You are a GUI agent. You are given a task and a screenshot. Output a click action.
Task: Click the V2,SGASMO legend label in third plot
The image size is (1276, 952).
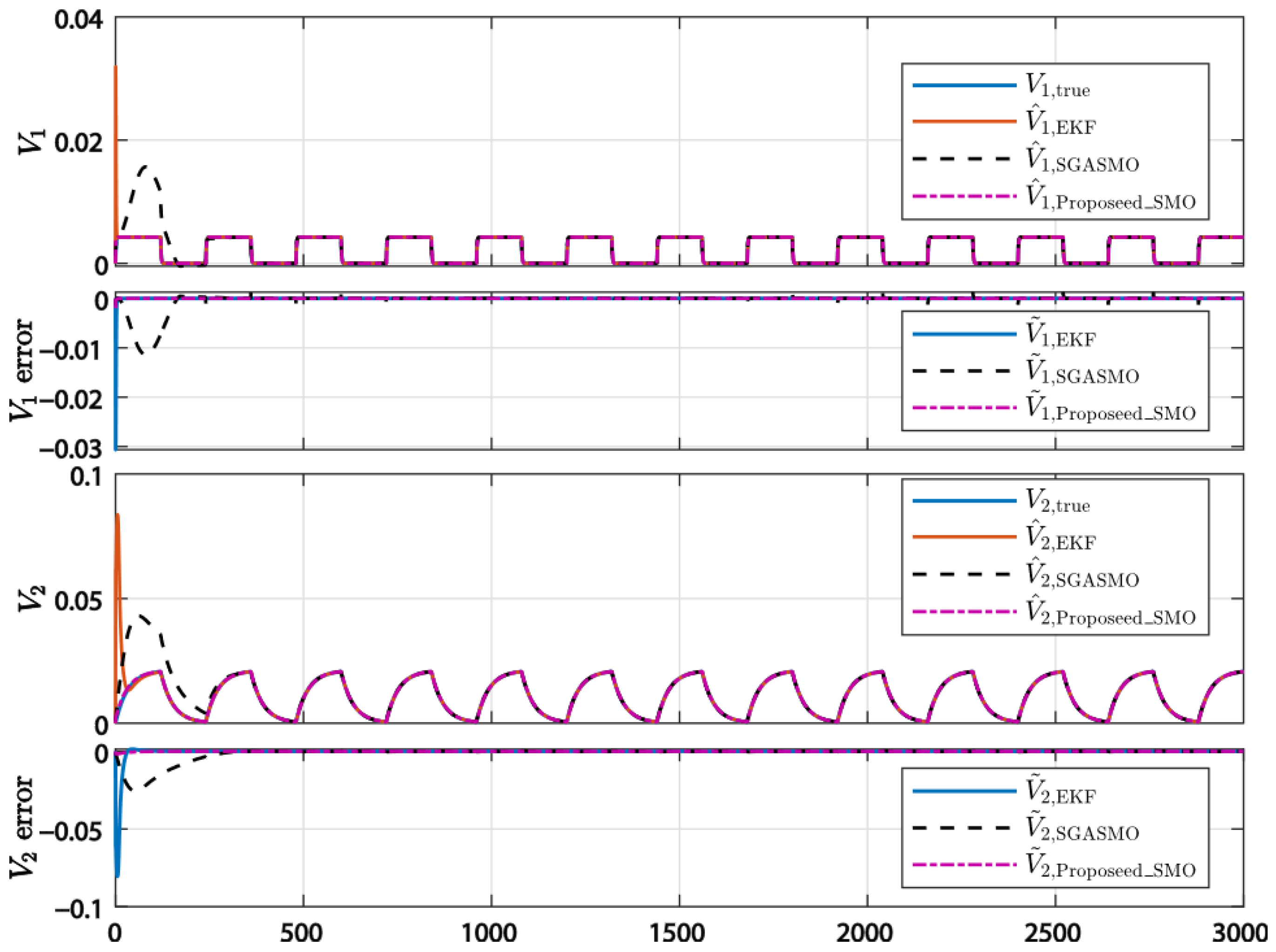click(1082, 576)
